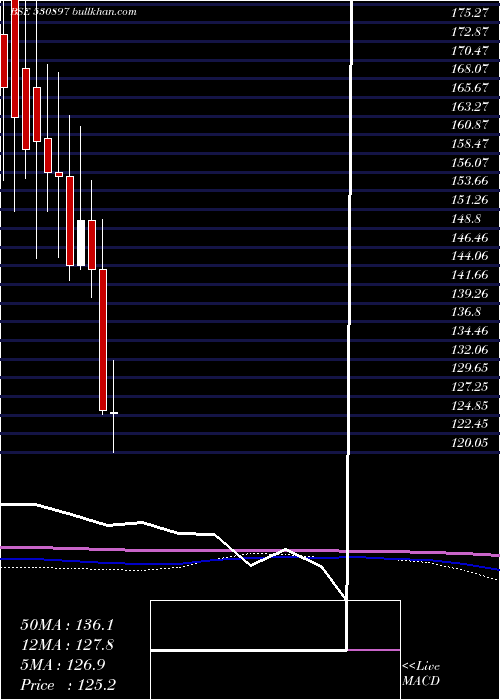Image resolution: width=500 pixels, height=700 pixels.
Task: Select the Price : 125.2 readout
Action: click(68, 685)
